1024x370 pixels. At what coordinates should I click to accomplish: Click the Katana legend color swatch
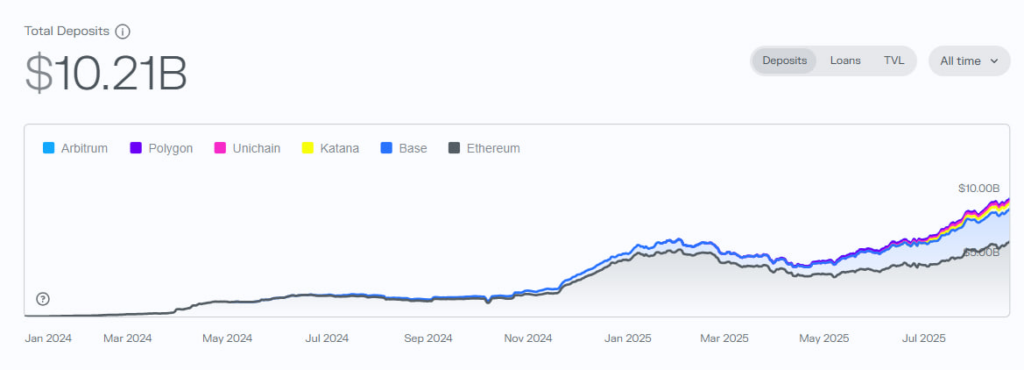307,148
